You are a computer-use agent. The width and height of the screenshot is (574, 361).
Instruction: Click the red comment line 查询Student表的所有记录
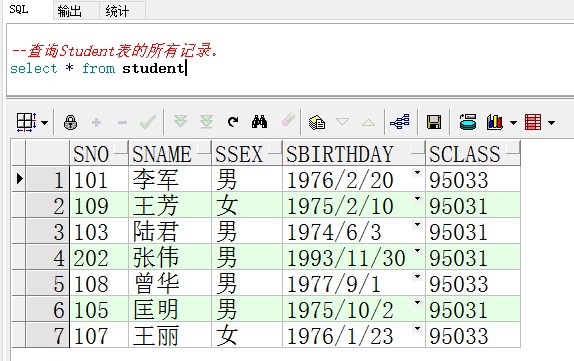(x=115, y=51)
